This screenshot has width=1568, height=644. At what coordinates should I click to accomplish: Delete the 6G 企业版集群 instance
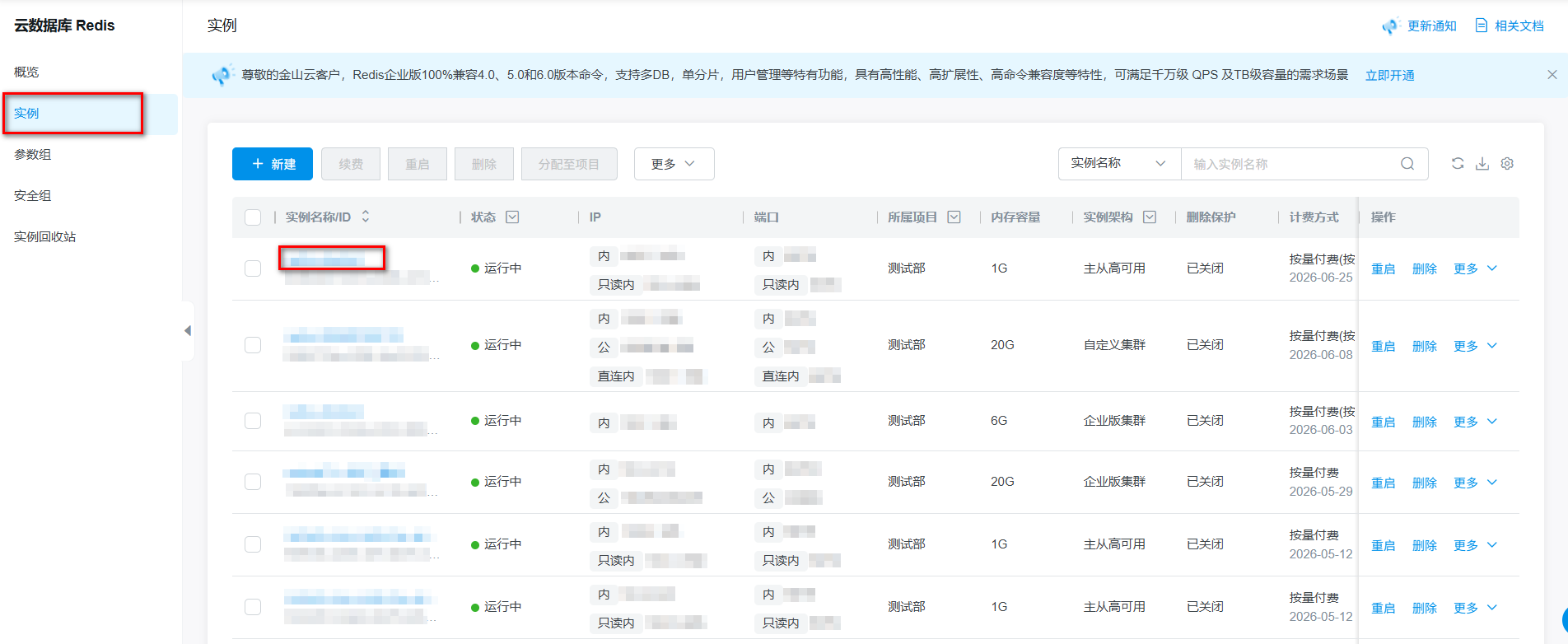[x=1425, y=422]
